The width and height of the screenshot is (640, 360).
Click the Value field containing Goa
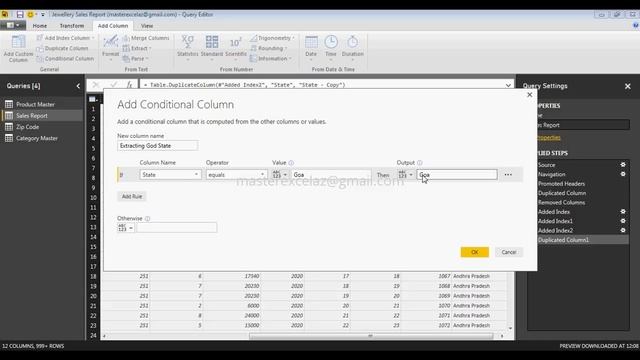[x=331, y=175]
